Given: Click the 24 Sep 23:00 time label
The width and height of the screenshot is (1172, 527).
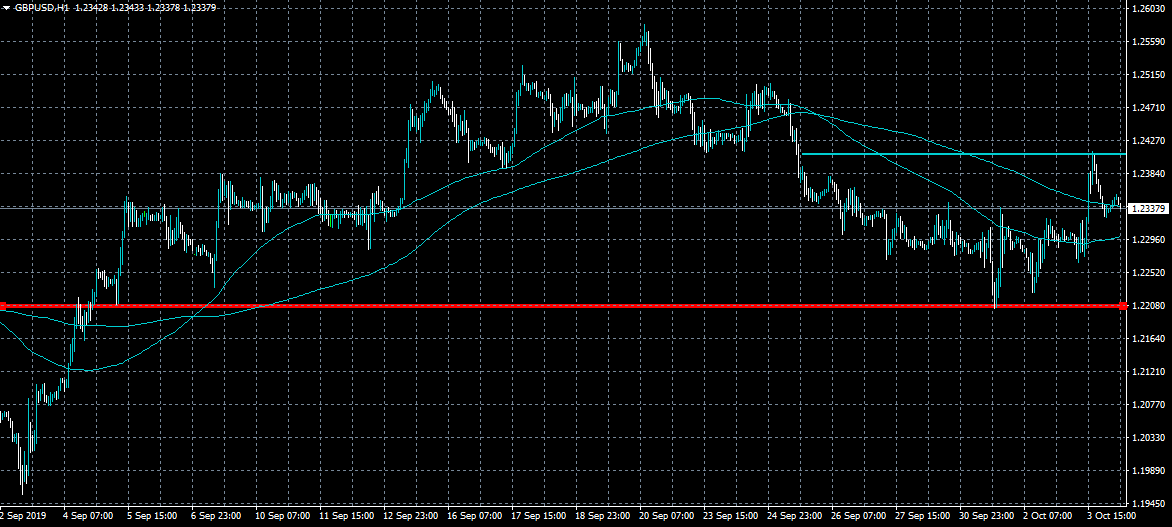Looking at the screenshot, I should 796,517.
